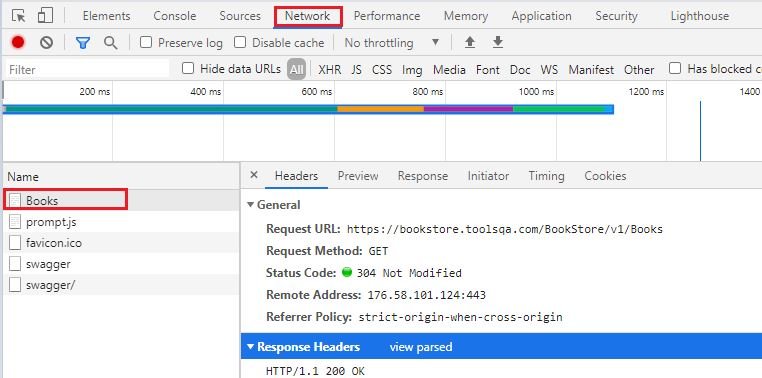Click the Books request file icon
762x378 pixels.
[16, 200]
